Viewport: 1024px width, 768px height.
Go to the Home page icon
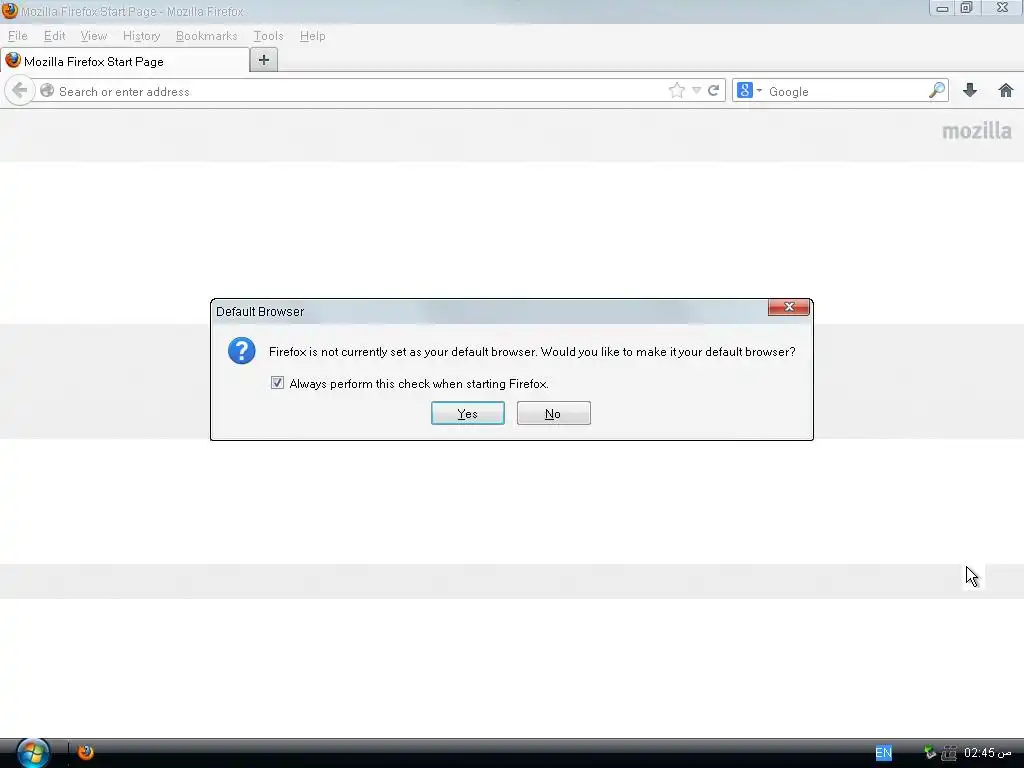point(1006,91)
